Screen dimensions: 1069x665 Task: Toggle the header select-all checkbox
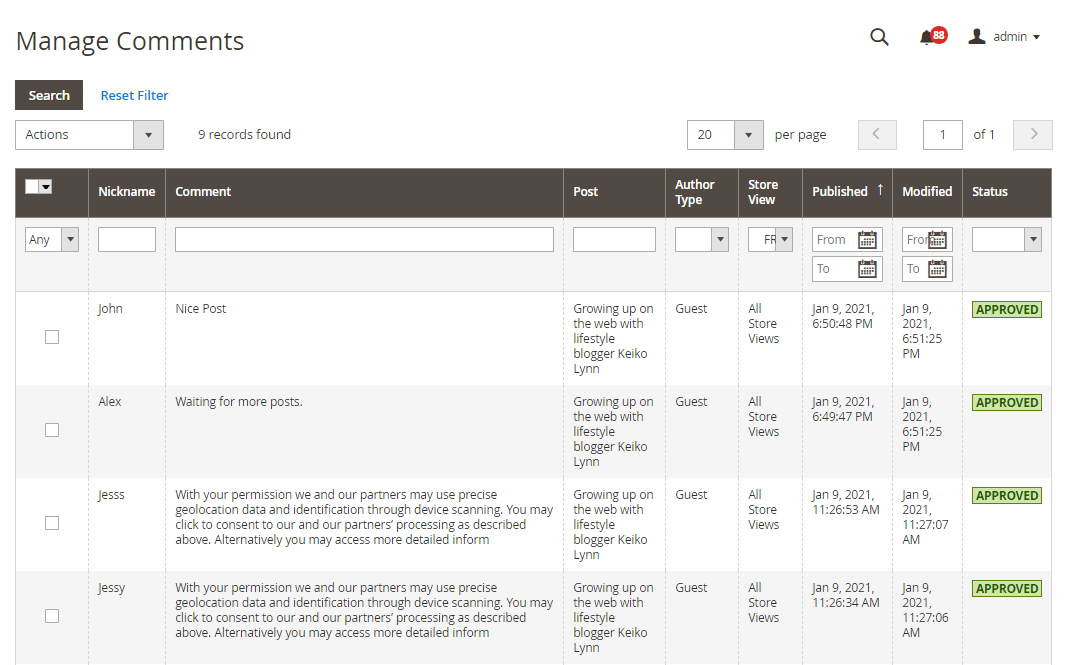pos(31,186)
